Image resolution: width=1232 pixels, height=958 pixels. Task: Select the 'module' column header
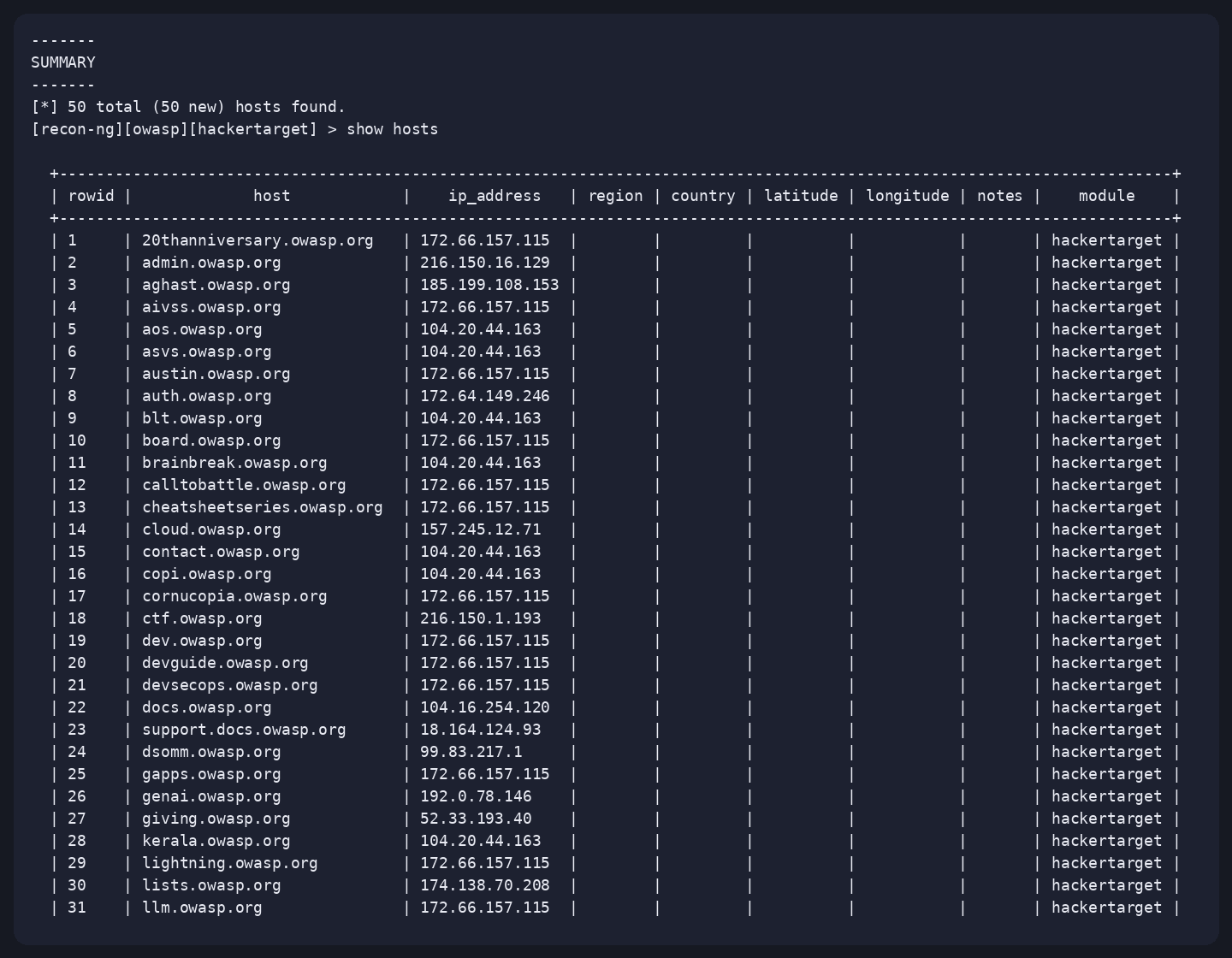coord(1107,196)
